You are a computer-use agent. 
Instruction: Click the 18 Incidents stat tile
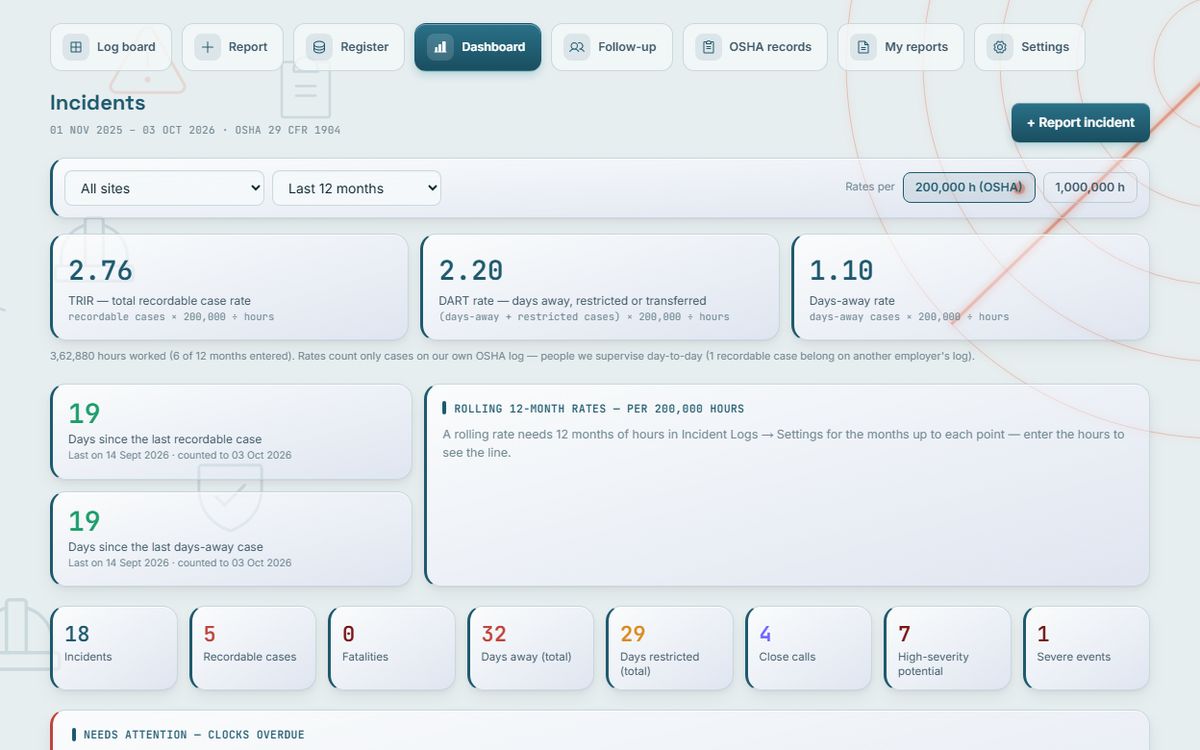(x=114, y=648)
